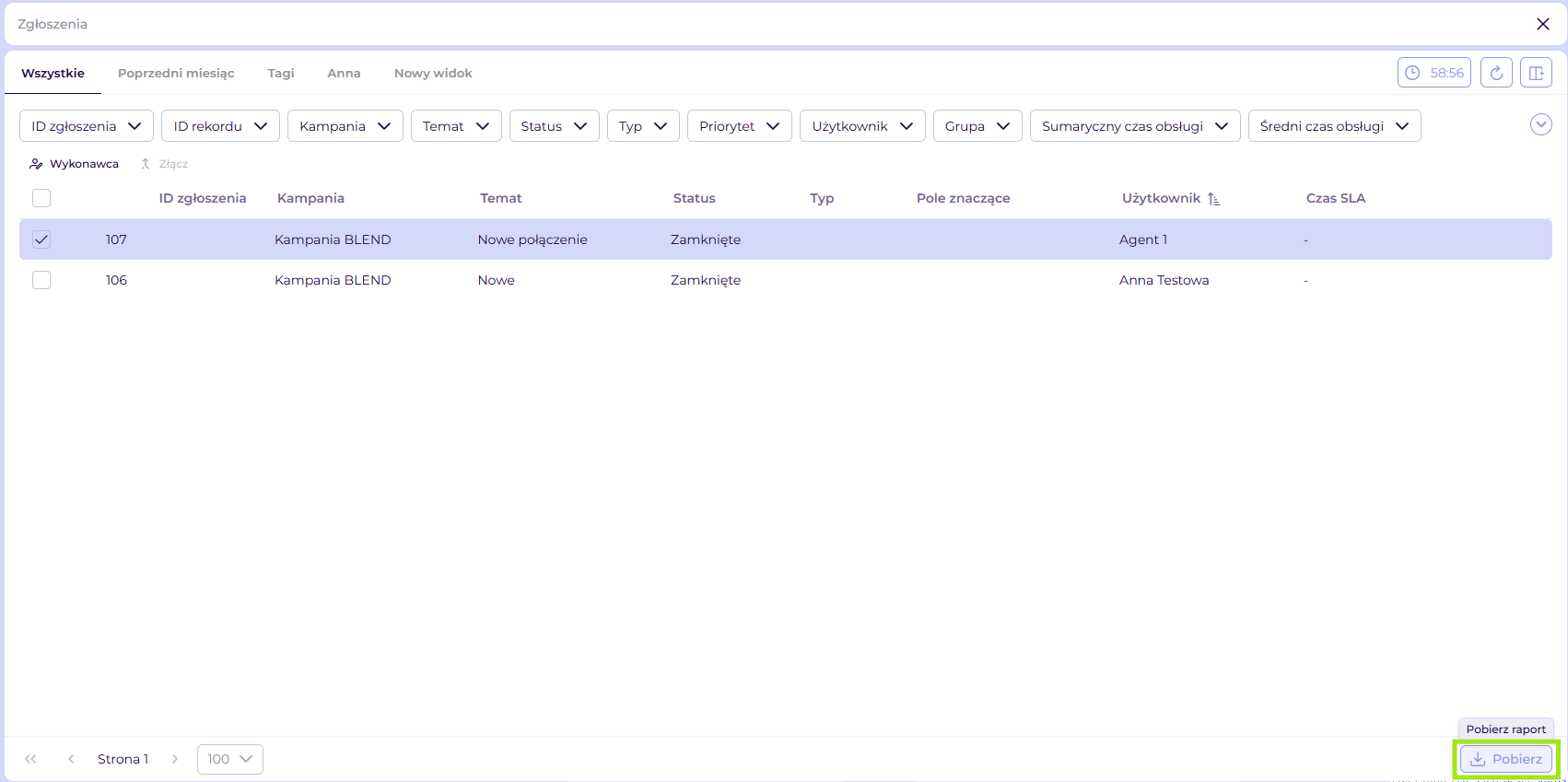This screenshot has width=1568, height=782.
Task: Go to the previous page
Action: 71,759
